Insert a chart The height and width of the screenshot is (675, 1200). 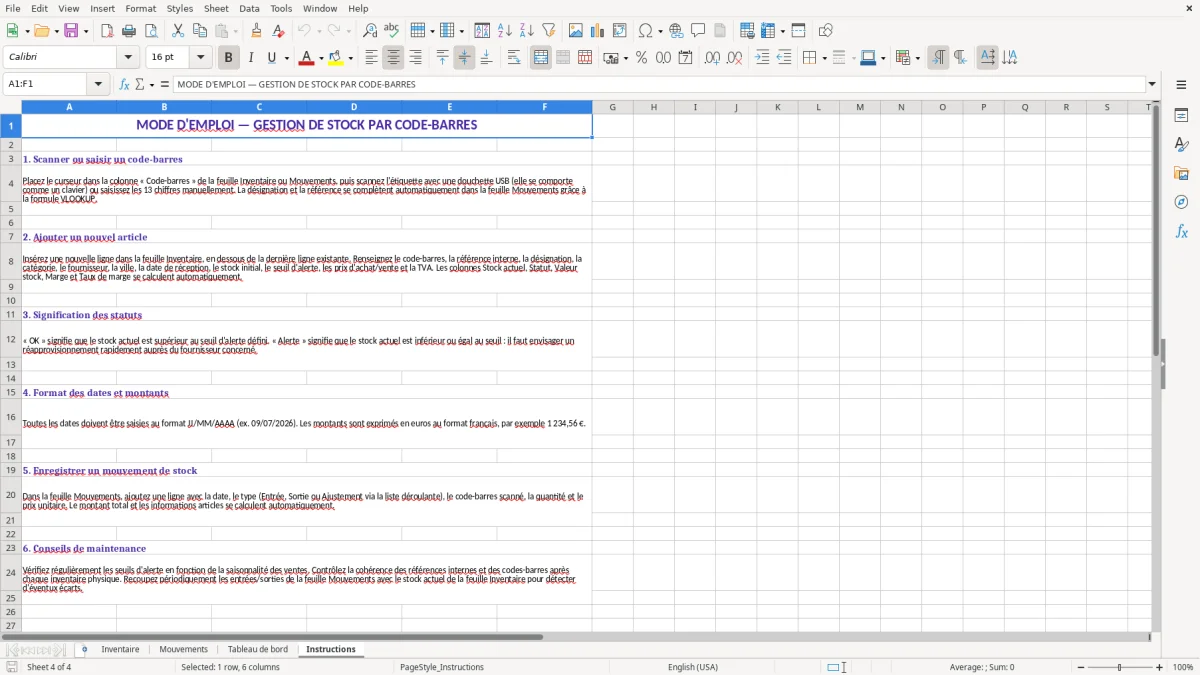(598, 31)
